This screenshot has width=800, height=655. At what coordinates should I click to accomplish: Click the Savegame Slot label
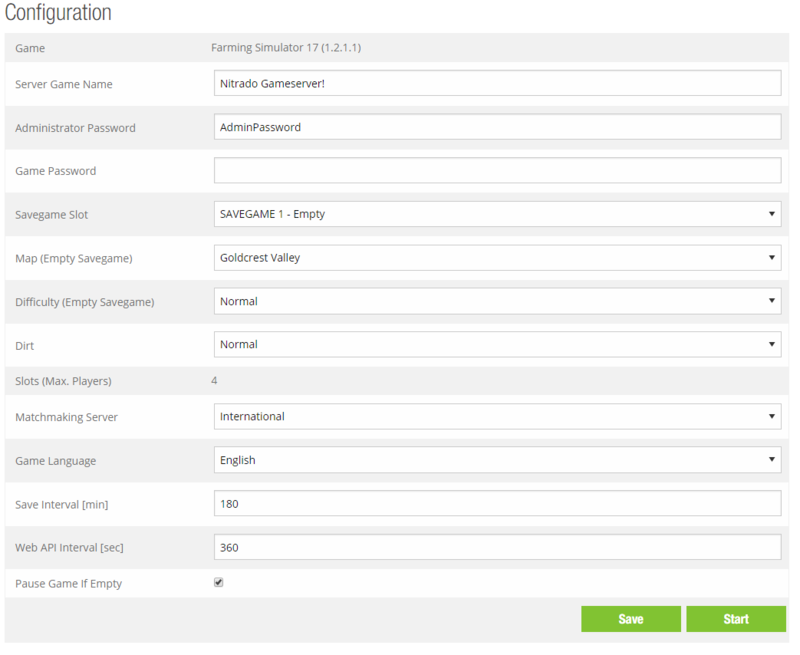click(52, 215)
